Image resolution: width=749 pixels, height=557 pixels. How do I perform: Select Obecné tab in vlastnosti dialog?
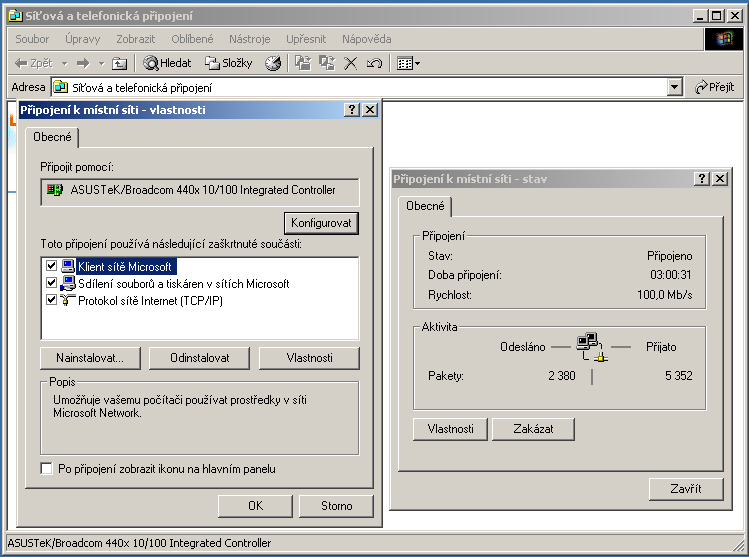(52, 137)
